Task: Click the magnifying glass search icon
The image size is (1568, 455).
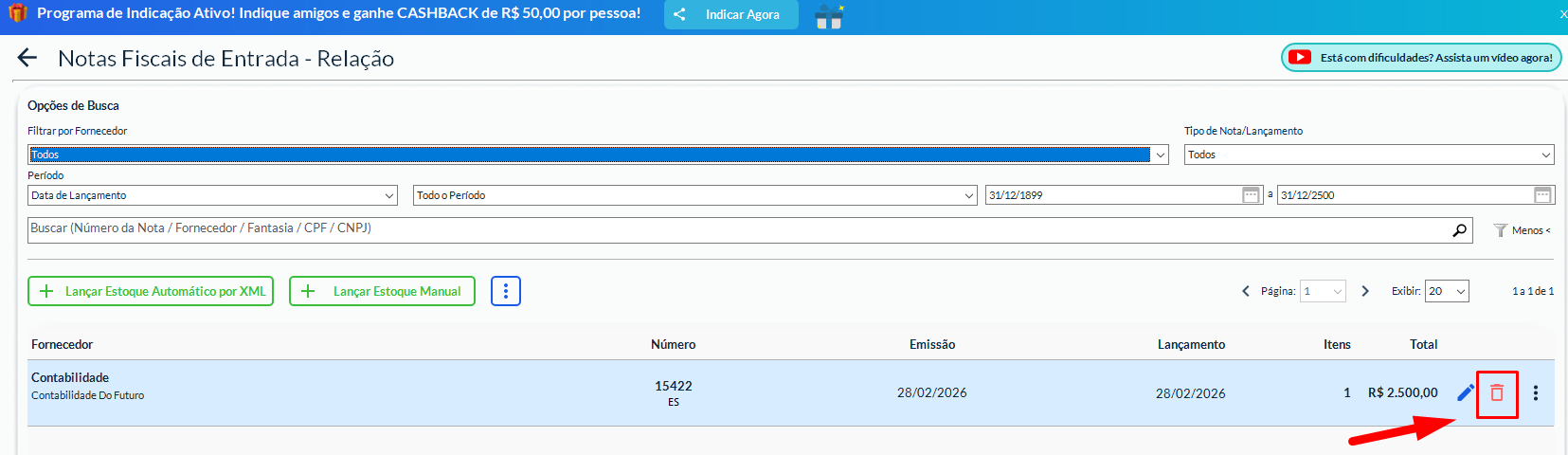Action: pos(1459,230)
